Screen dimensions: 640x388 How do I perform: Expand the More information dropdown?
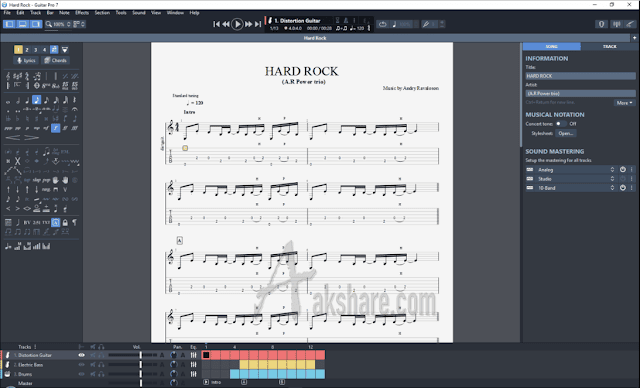tap(624, 103)
